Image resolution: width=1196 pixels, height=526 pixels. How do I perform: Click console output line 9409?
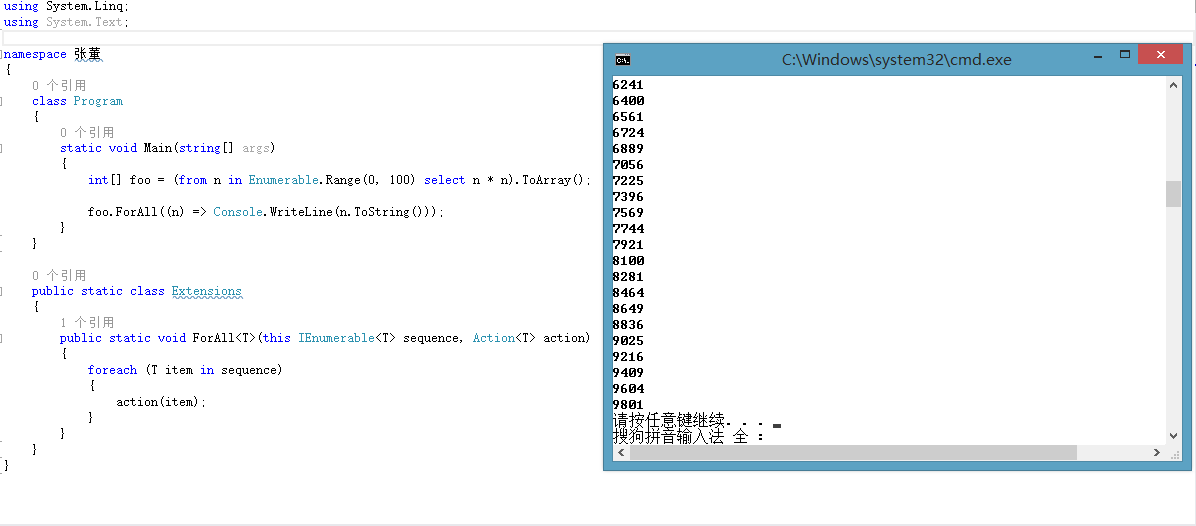click(x=629, y=373)
